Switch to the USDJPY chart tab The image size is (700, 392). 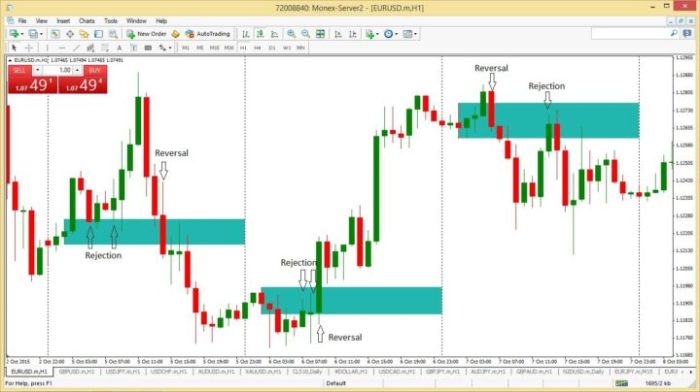[123, 371]
